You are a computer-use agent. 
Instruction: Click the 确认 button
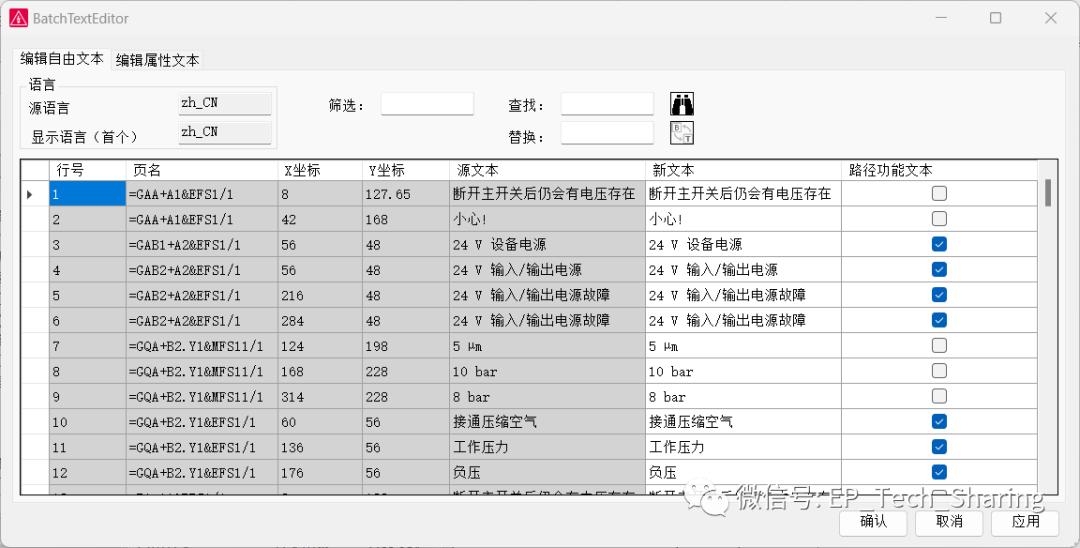click(x=874, y=522)
